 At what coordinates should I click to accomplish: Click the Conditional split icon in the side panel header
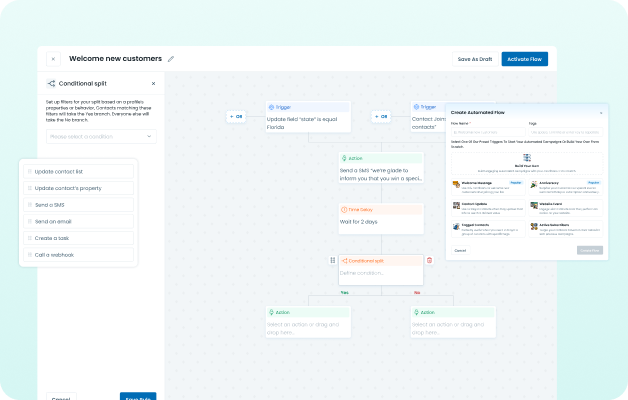pyautogui.click(x=51, y=84)
